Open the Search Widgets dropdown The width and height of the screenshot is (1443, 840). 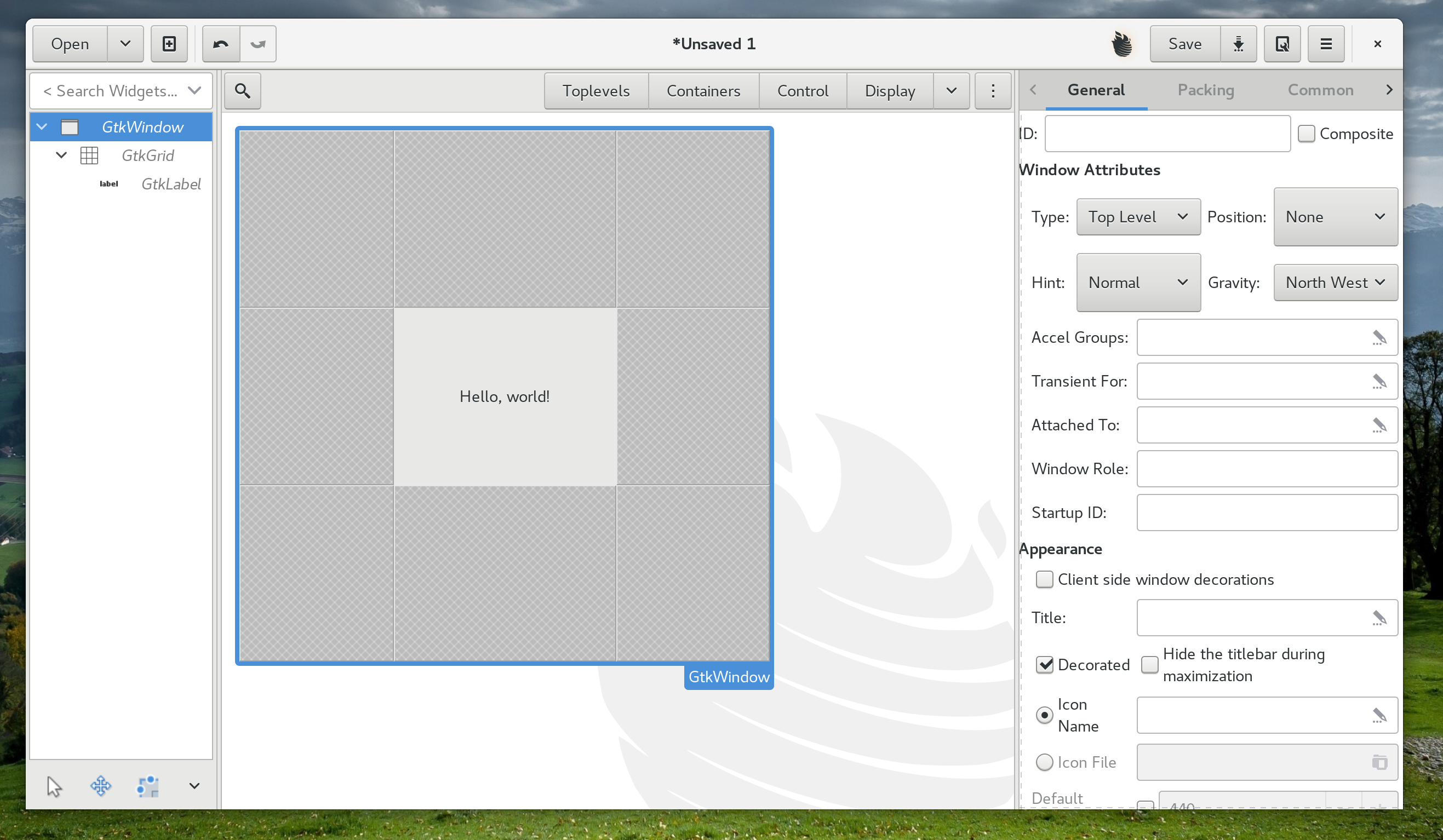[x=194, y=90]
